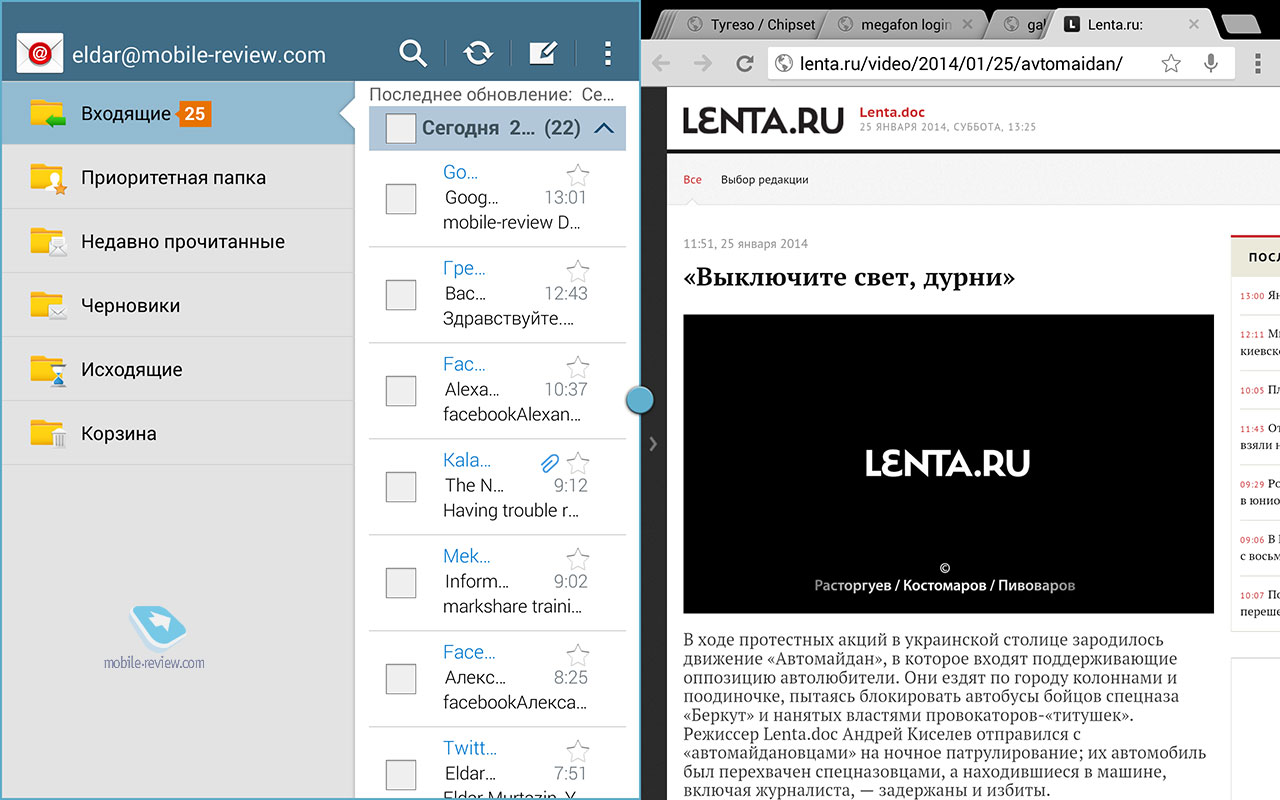
Task: Compose a new email
Action: tap(543, 53)
